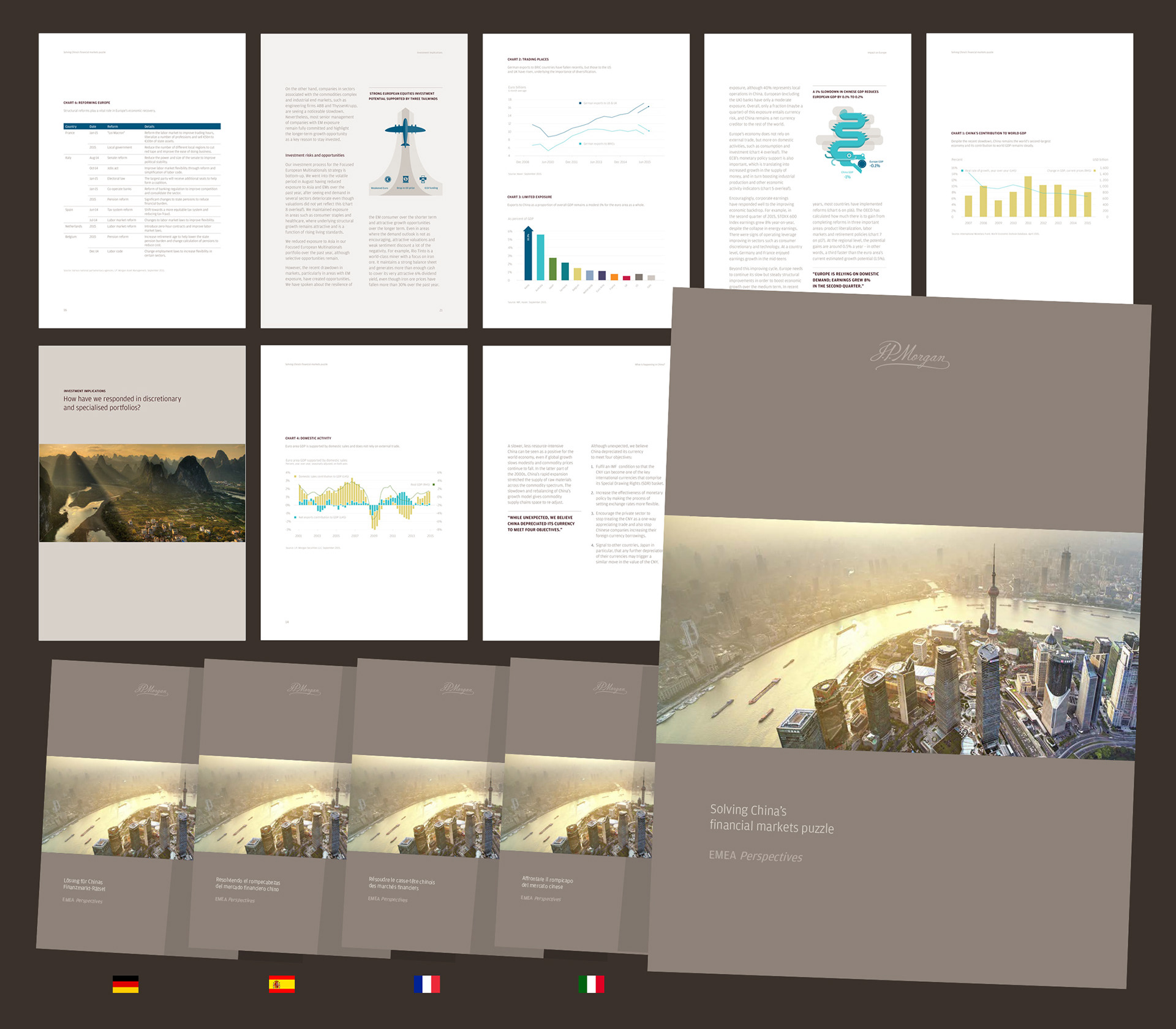Click the 'INVESTMENT IMPLICATIONS' label
Viewport: 1176px width, 1029px height.
(85, 391)
